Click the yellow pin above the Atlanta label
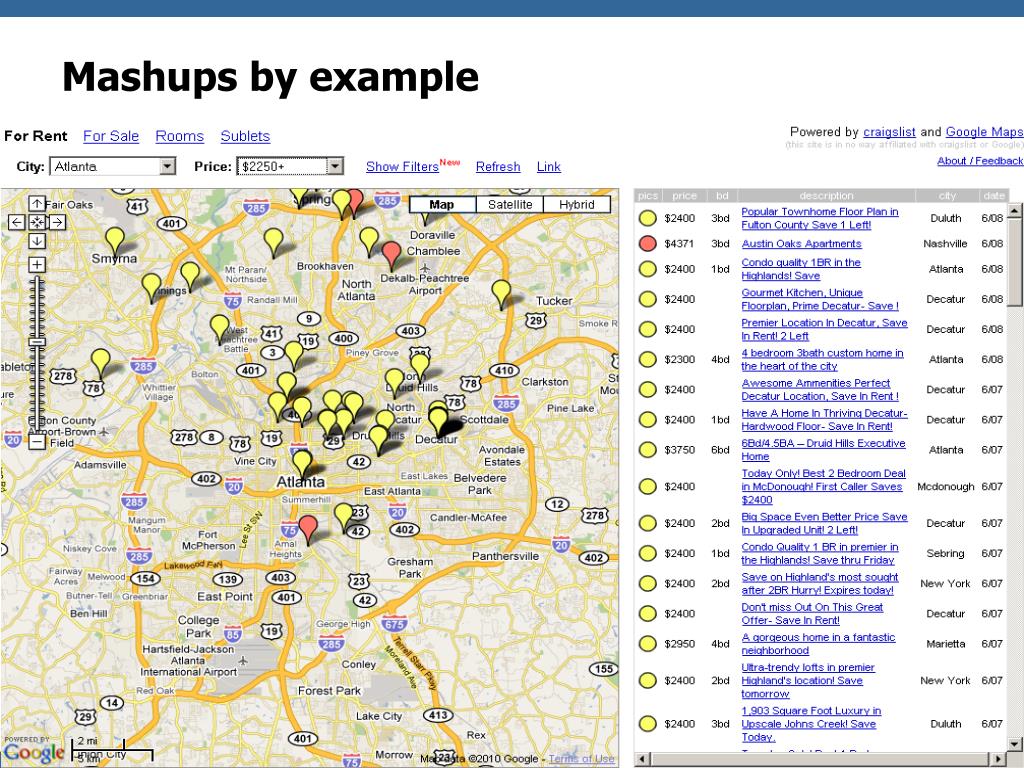Image resolution: width=1024 pixels, height=768 pixels. coord(302,462)
